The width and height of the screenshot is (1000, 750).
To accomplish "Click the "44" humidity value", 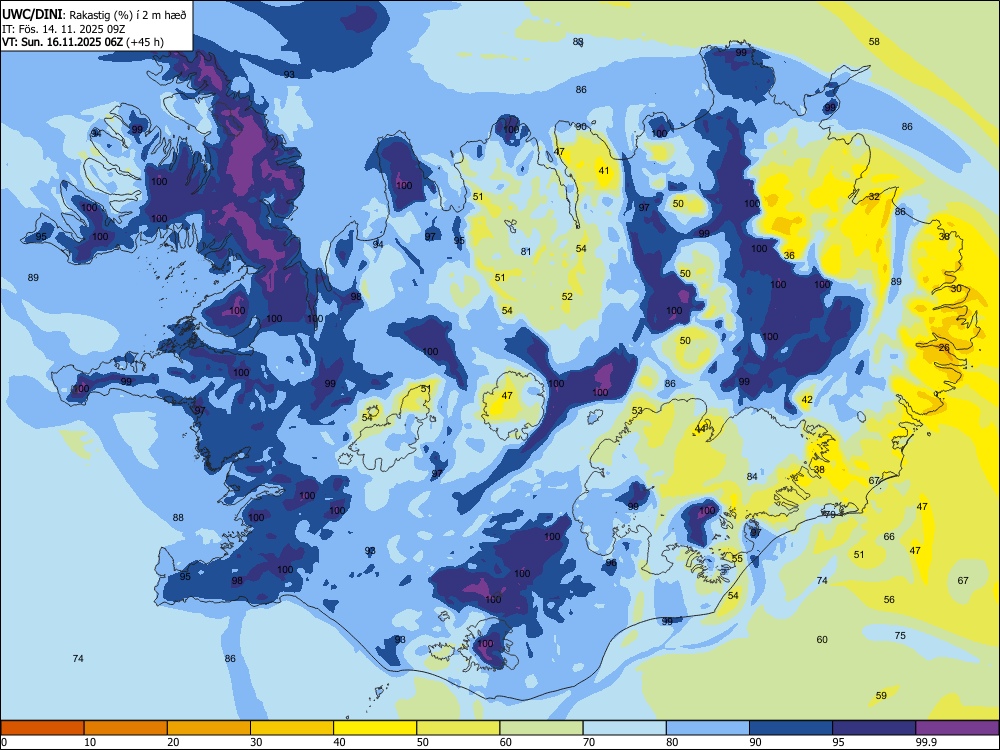I will 702,429.
